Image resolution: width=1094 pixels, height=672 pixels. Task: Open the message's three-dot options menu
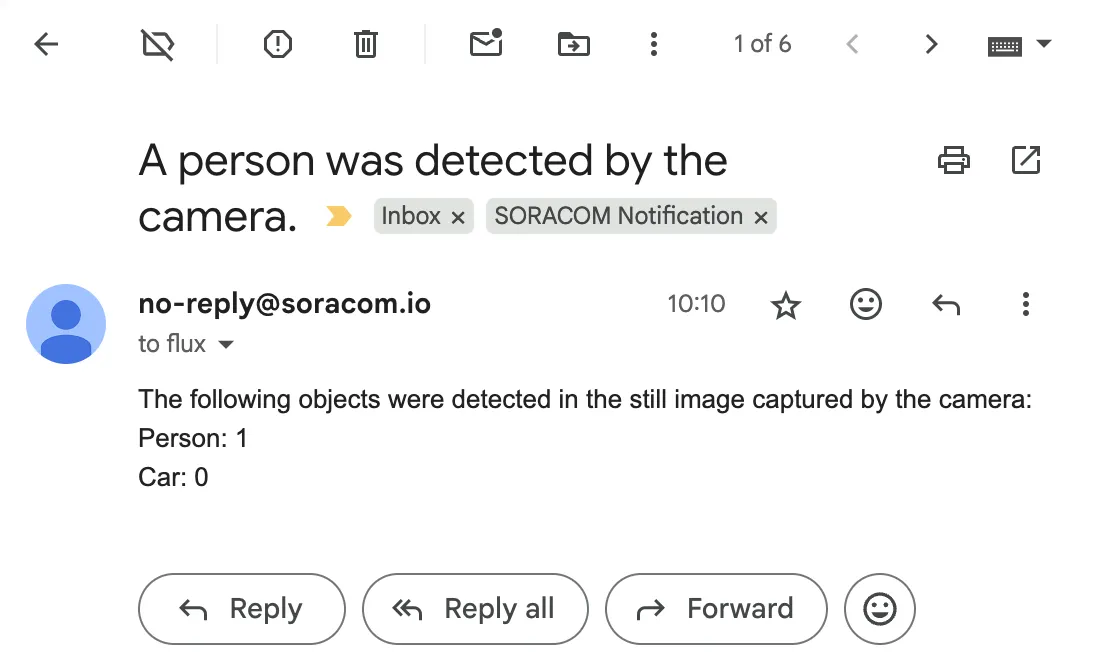coord(1026,304)
